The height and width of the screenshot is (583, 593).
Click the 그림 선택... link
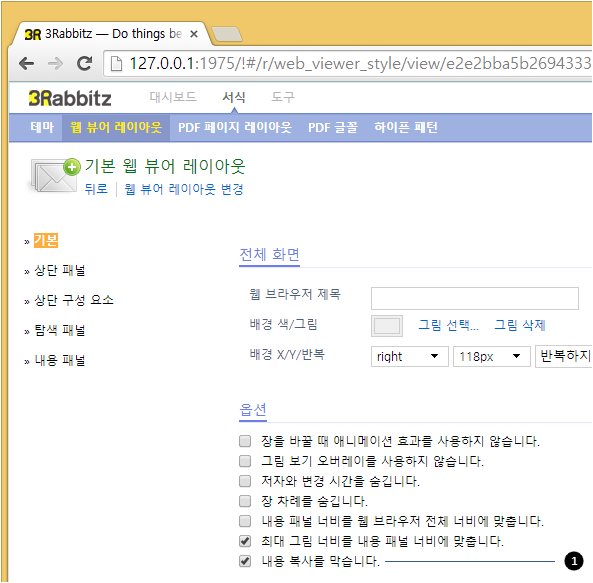449,325
